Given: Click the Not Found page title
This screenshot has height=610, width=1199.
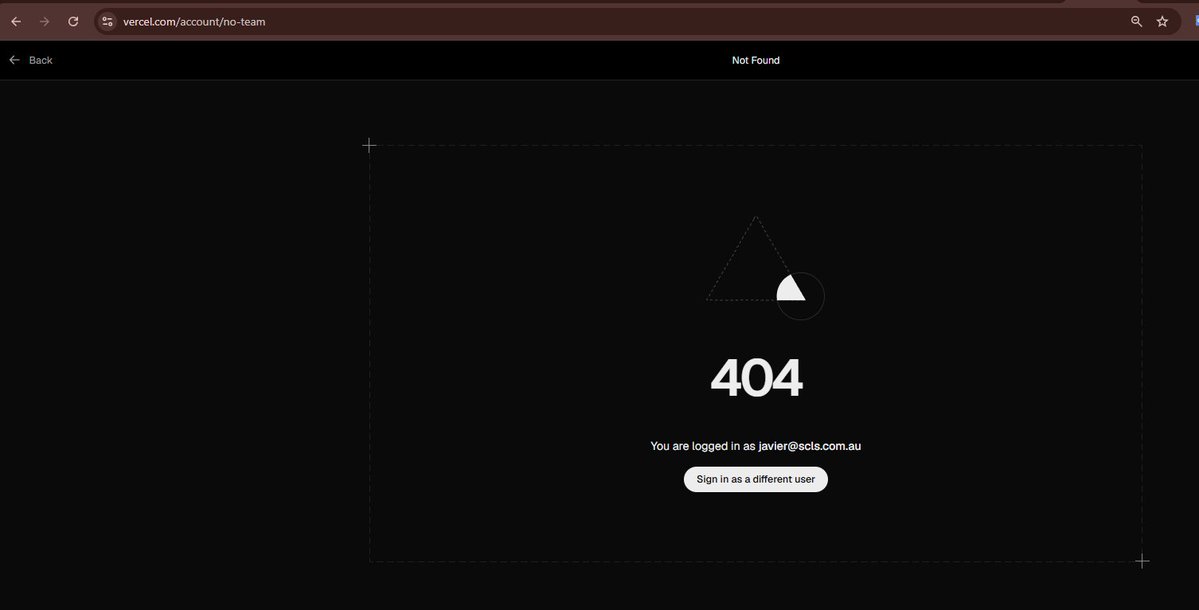Looking at the screenshot, I should (x=755, y=60).
